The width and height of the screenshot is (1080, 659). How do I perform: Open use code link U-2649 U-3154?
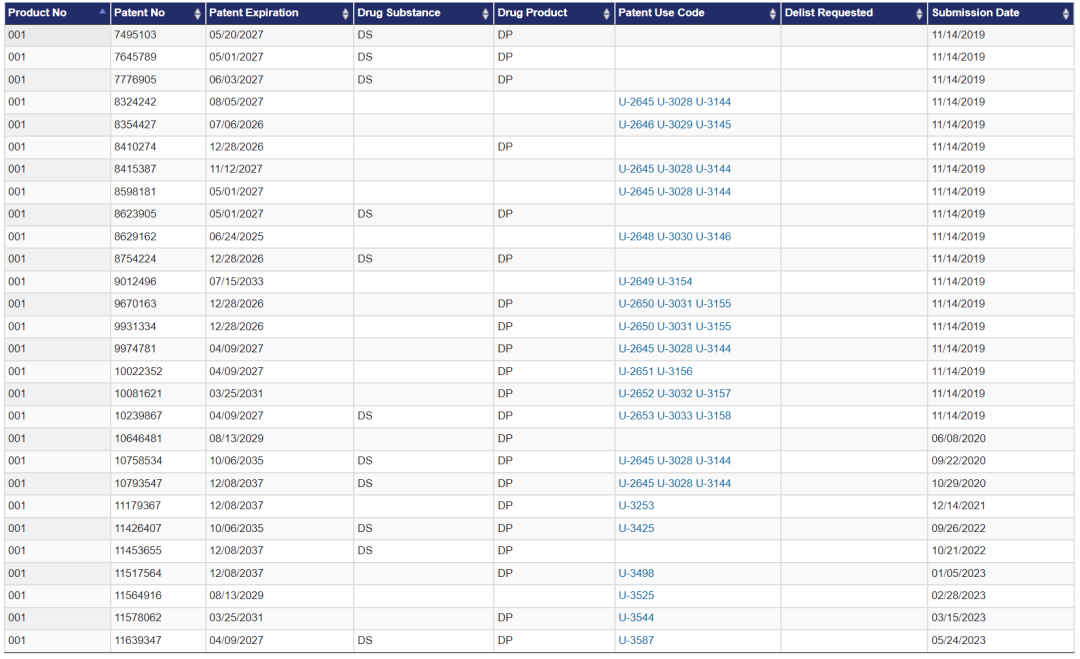point(655,281)
